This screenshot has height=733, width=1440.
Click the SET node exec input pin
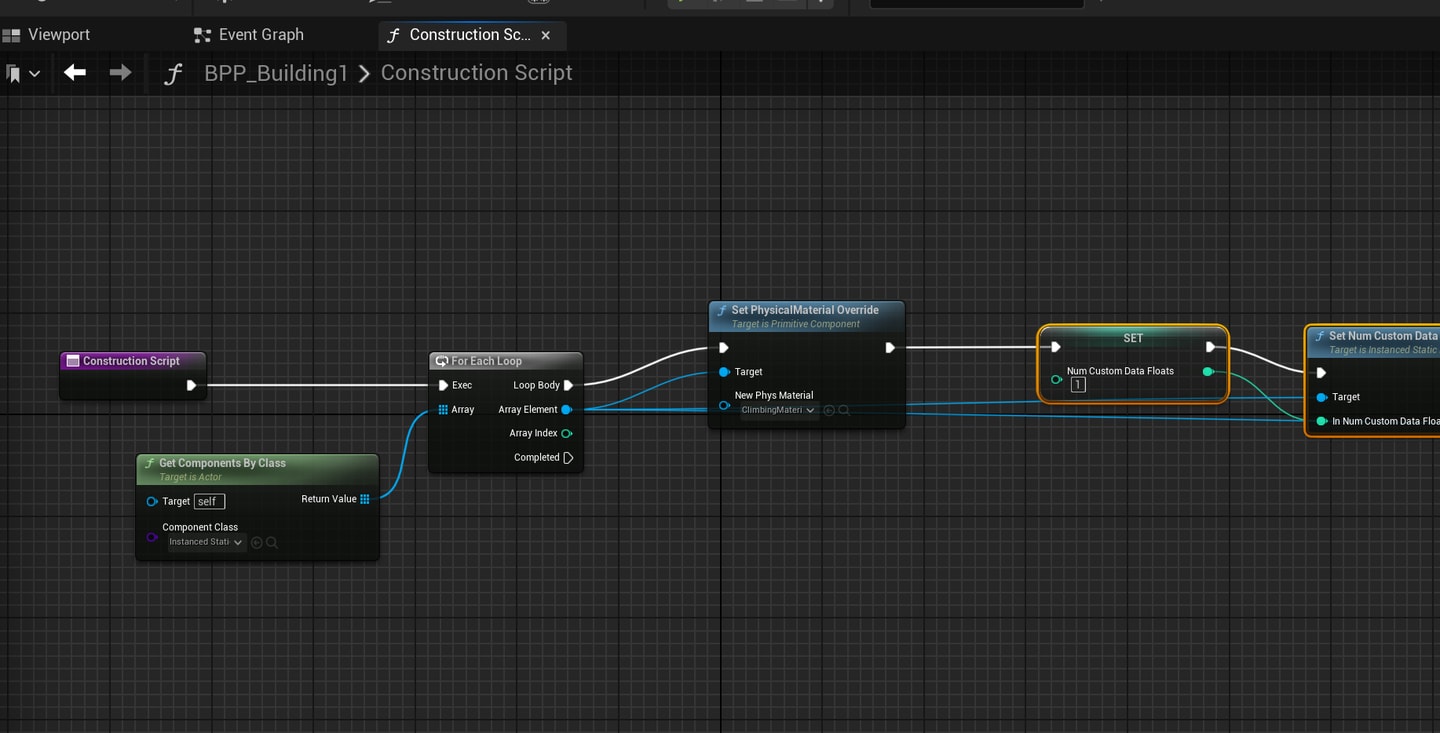coord(1056,347)
